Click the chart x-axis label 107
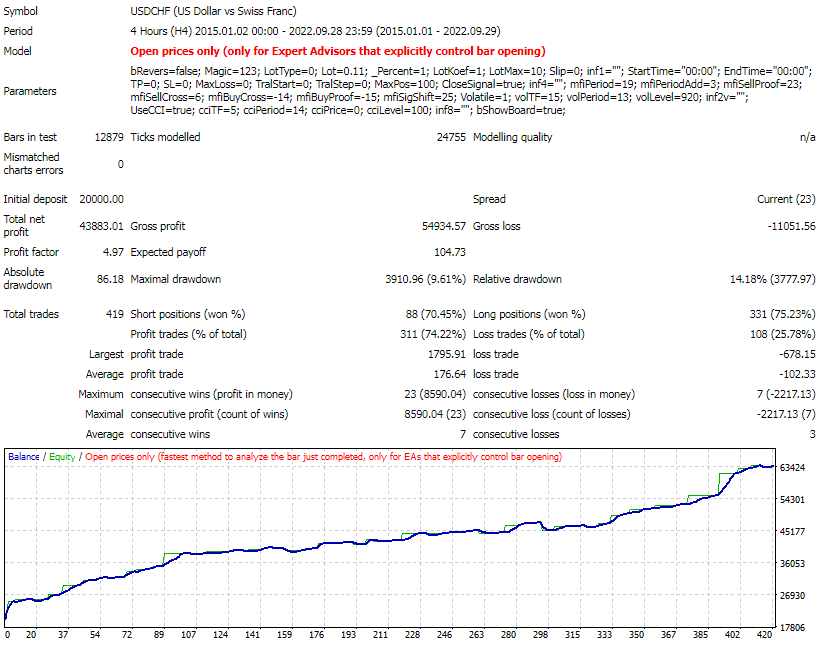This screenshot has height=645, width=824. tap(188, 635)
